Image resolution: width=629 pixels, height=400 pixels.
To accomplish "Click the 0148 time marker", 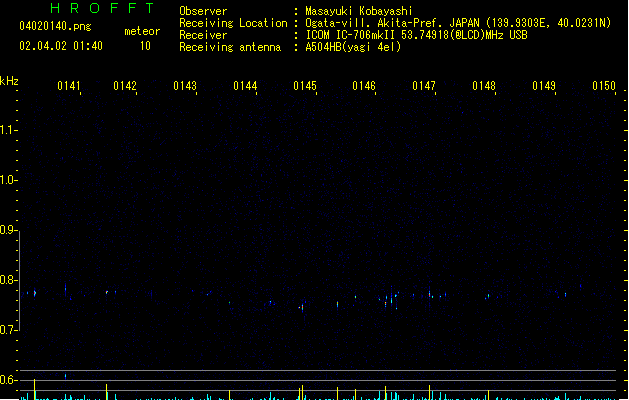I will pos(484,86).
